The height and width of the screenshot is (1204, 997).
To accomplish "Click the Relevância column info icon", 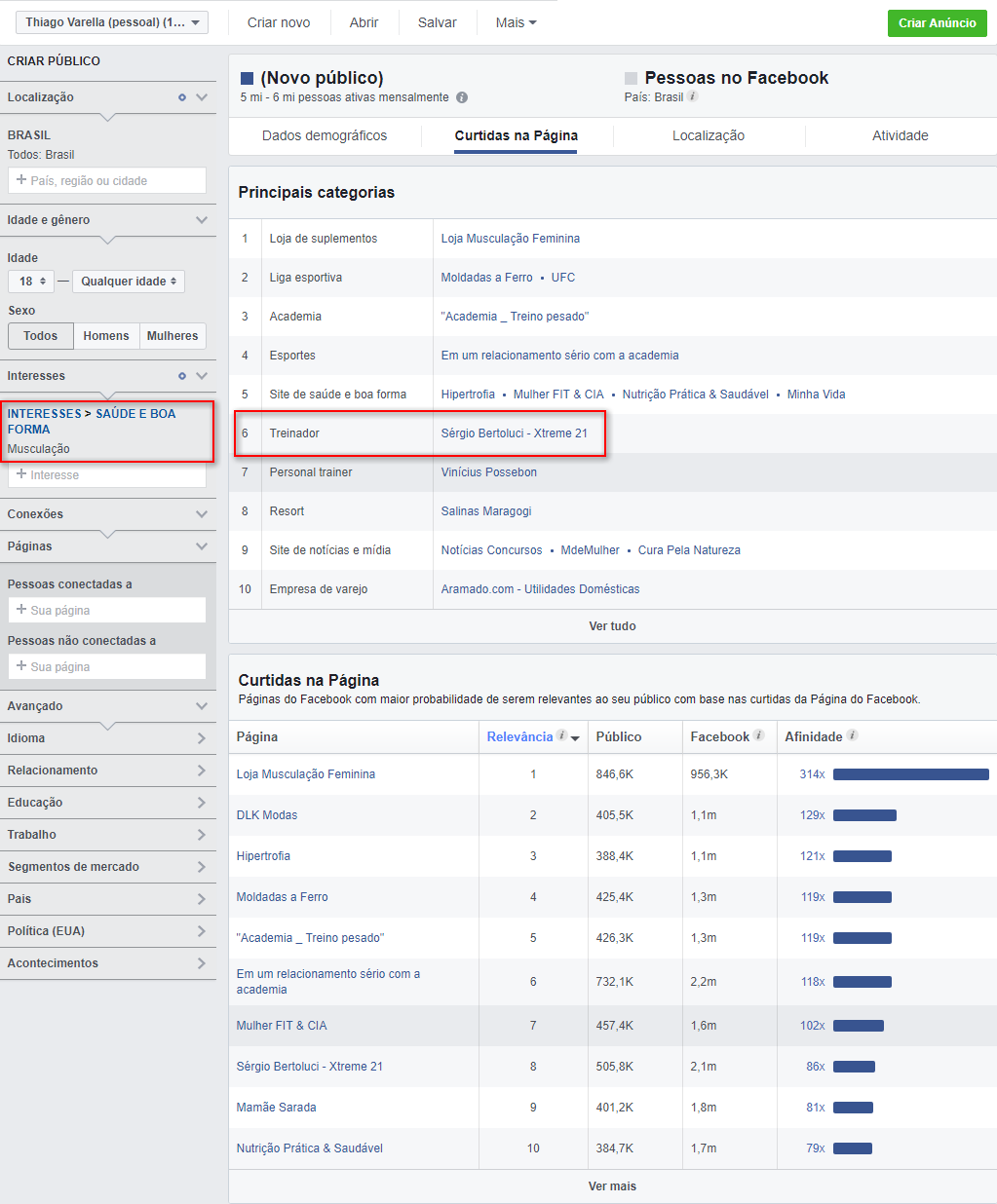I will pyautogui.click(x=561, y=735).
